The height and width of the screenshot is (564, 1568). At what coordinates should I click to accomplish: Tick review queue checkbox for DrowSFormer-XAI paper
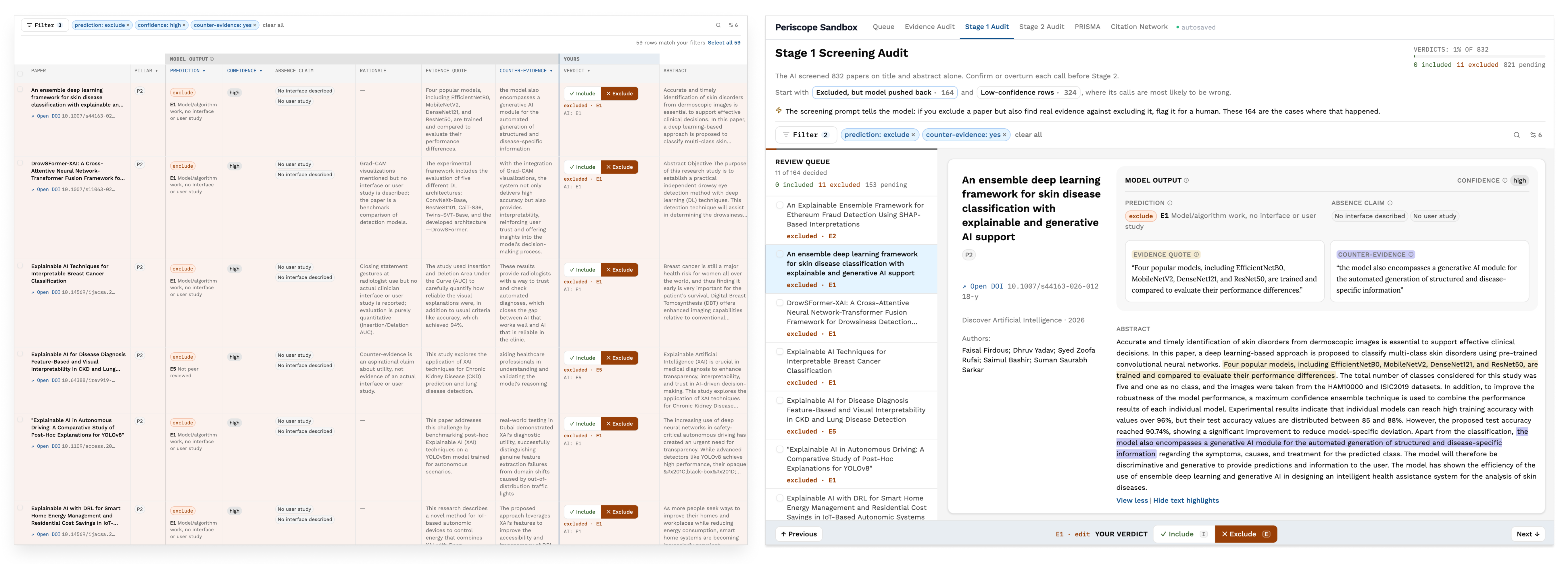[x=780, y=302]
